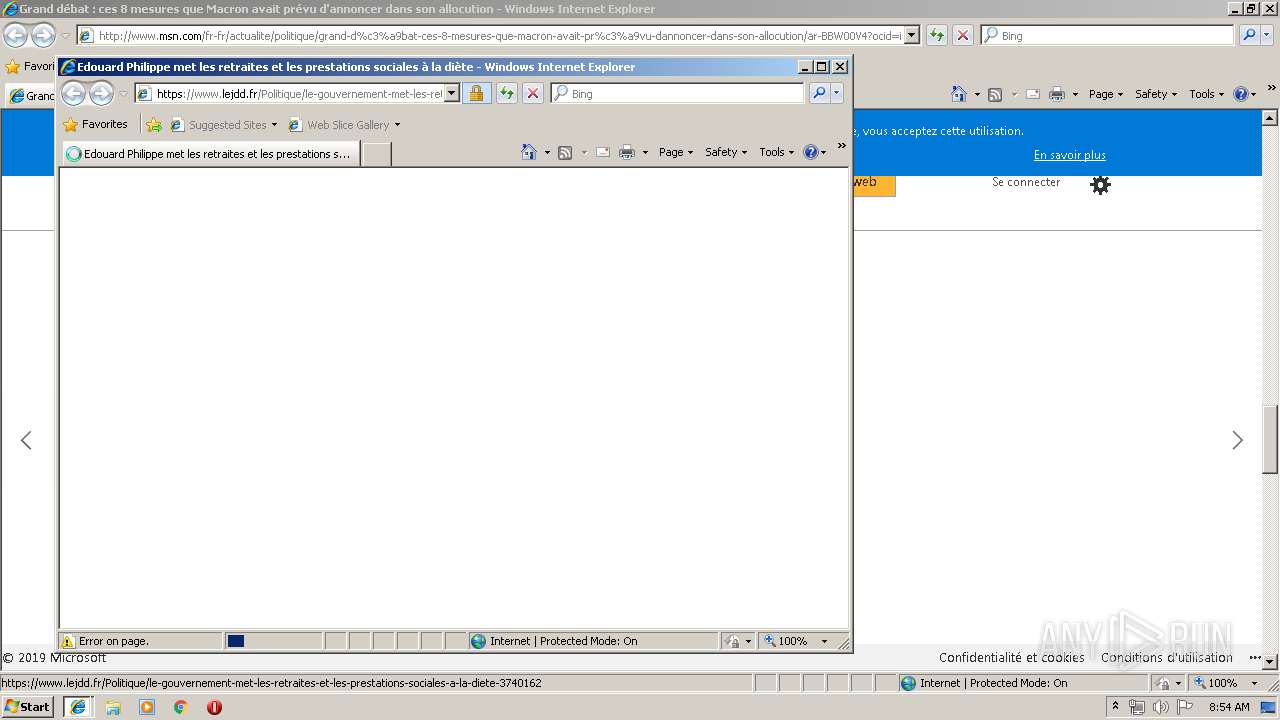Open address dropdown in background MSN window
The height and width of the screenshot is (720, 1280).
click(912, 35)
